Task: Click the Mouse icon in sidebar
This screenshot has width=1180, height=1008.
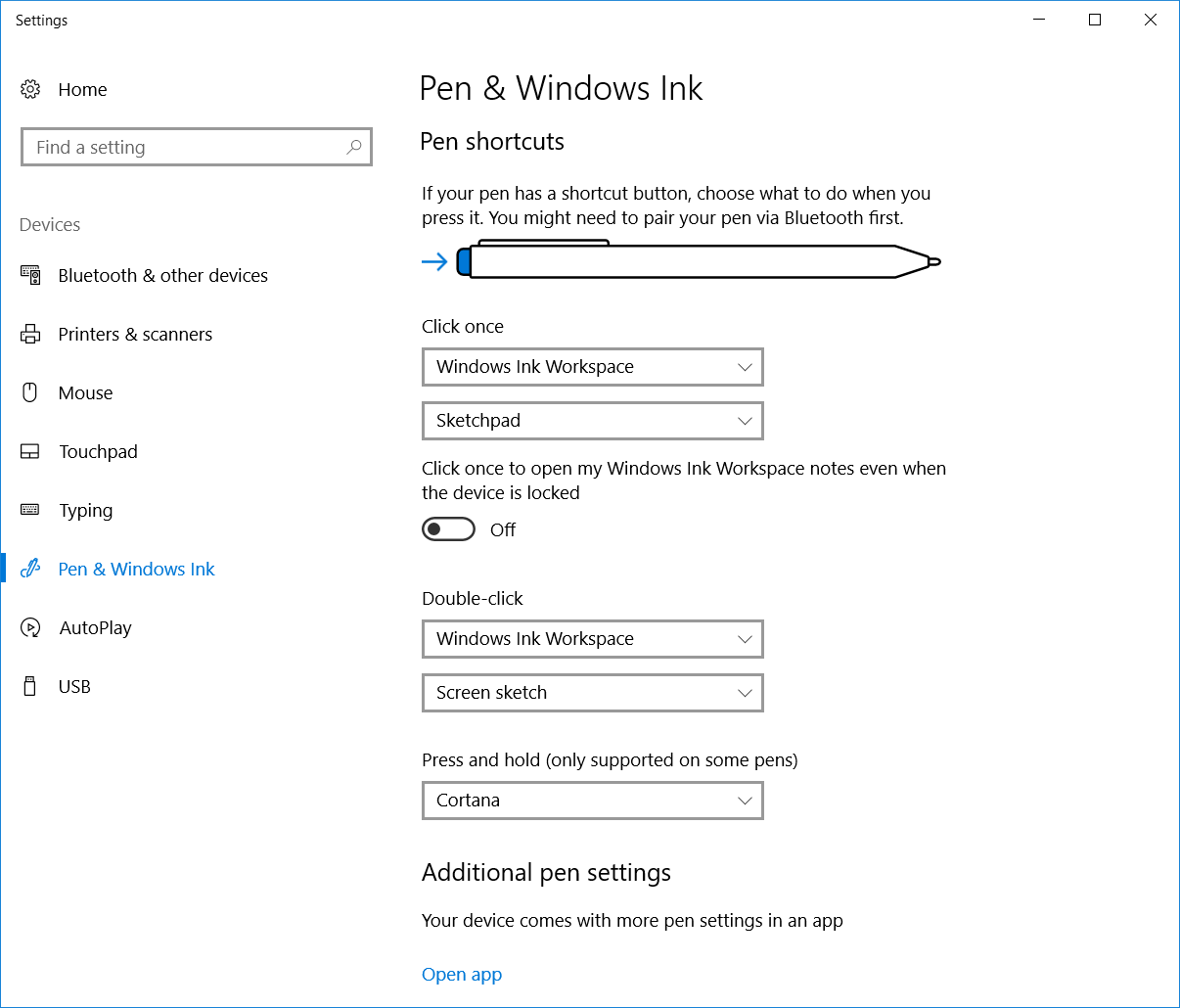Action: pyautogui.click(x=30, y=392)
